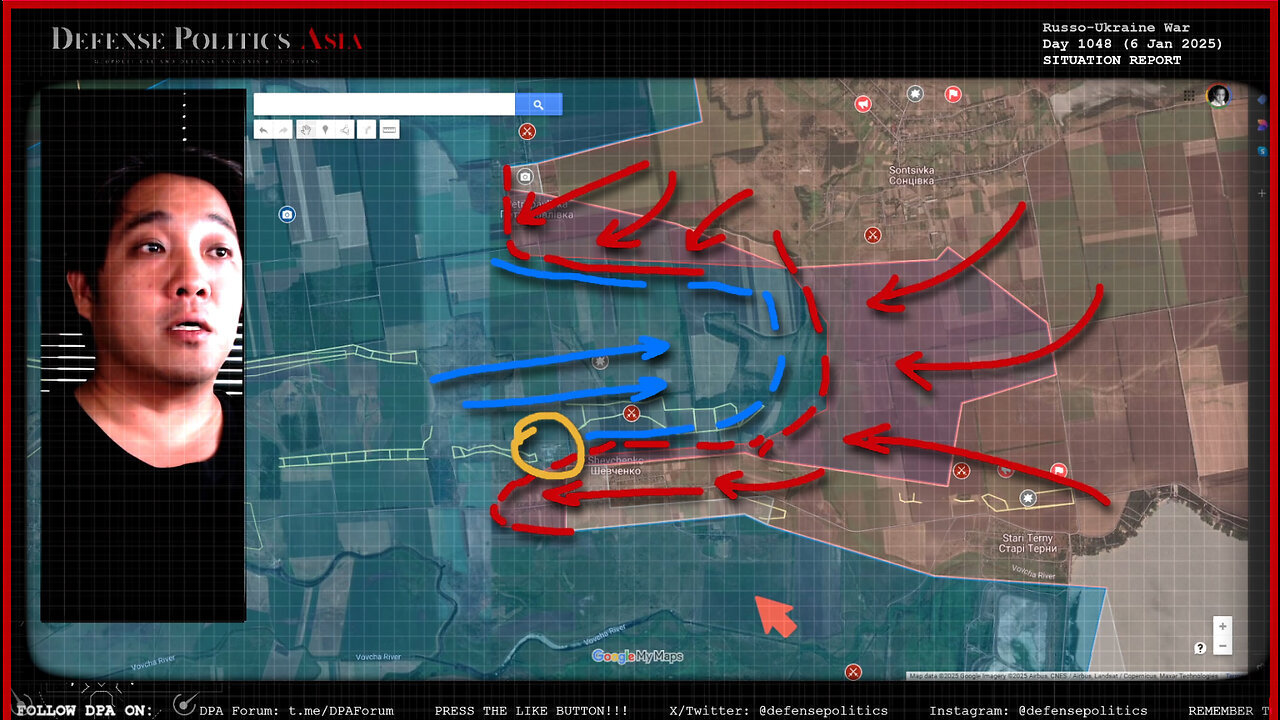Click the Stari Terny village label

(x=1028, y=544)
